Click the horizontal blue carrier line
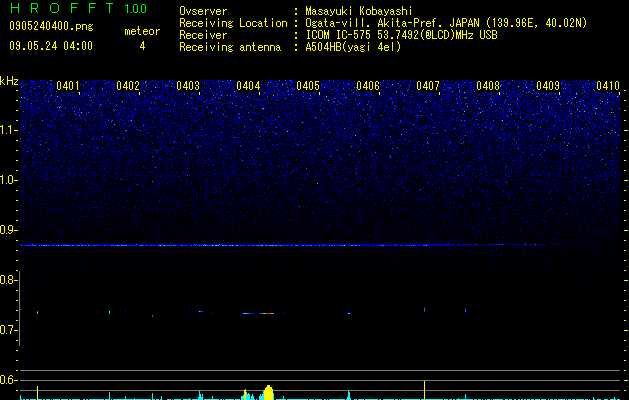This screenshot has width=629, height=400. (285, 245)
